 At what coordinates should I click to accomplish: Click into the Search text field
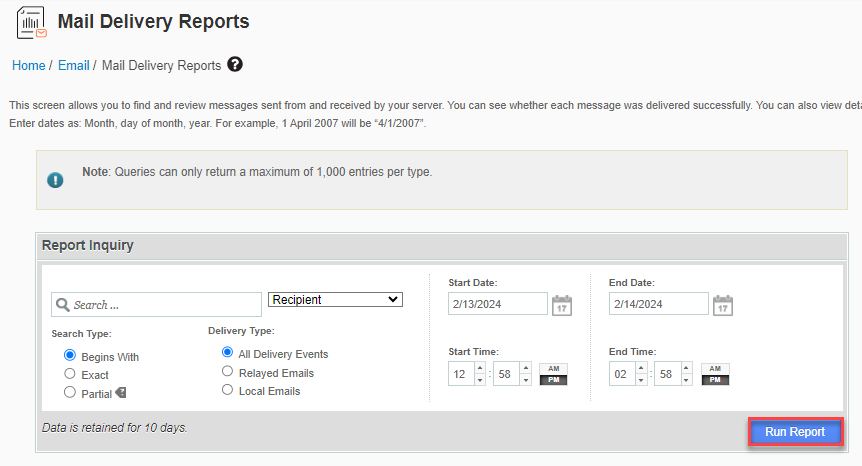tap(160, 305)
